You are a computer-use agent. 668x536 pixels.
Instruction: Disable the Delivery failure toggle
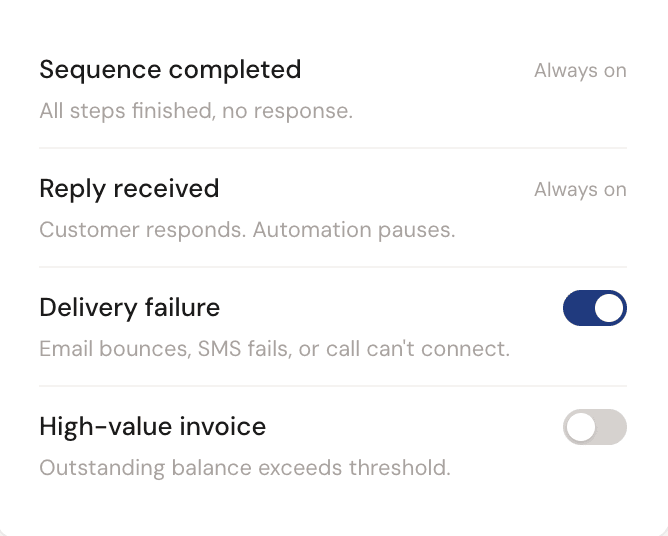594,308
